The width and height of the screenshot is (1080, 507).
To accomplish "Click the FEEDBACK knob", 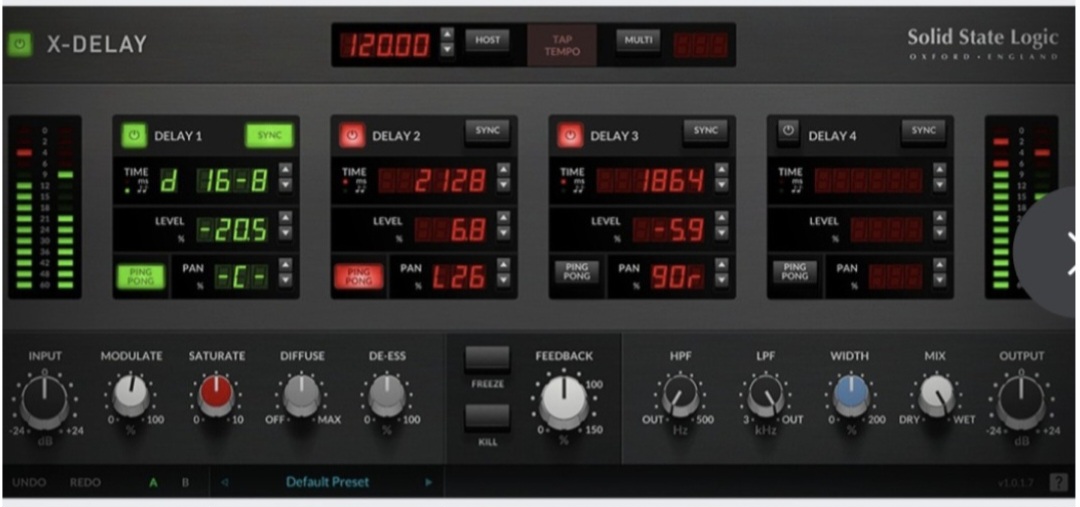I will pyautogui.click(x=563, y=402).
